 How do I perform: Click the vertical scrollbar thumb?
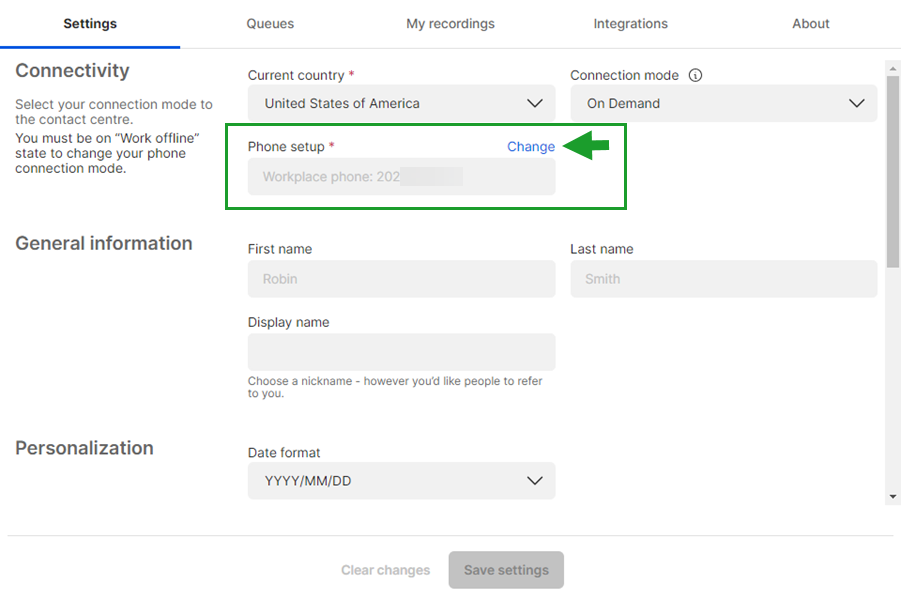pyautogui.click(x=892, y=172)
